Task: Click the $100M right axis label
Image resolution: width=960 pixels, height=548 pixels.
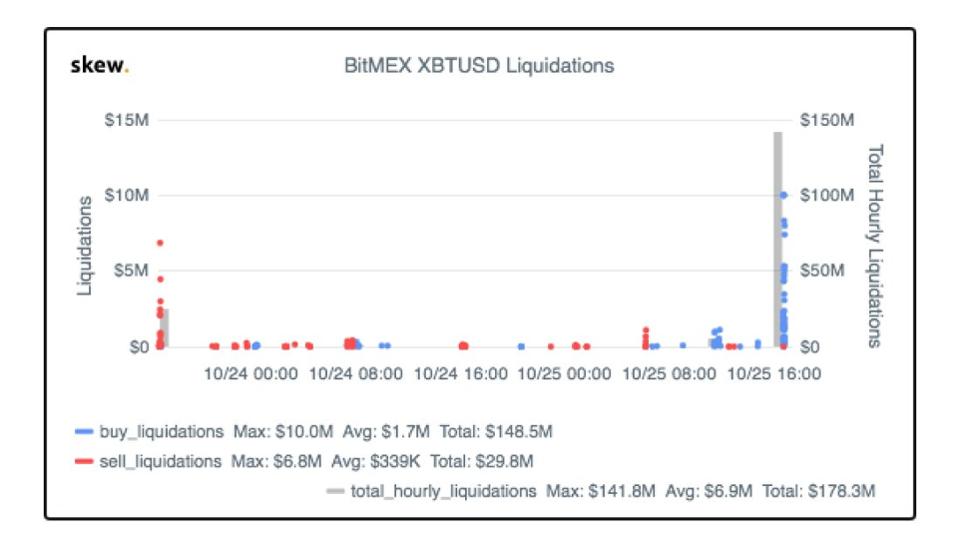Action: click(827, 195)
